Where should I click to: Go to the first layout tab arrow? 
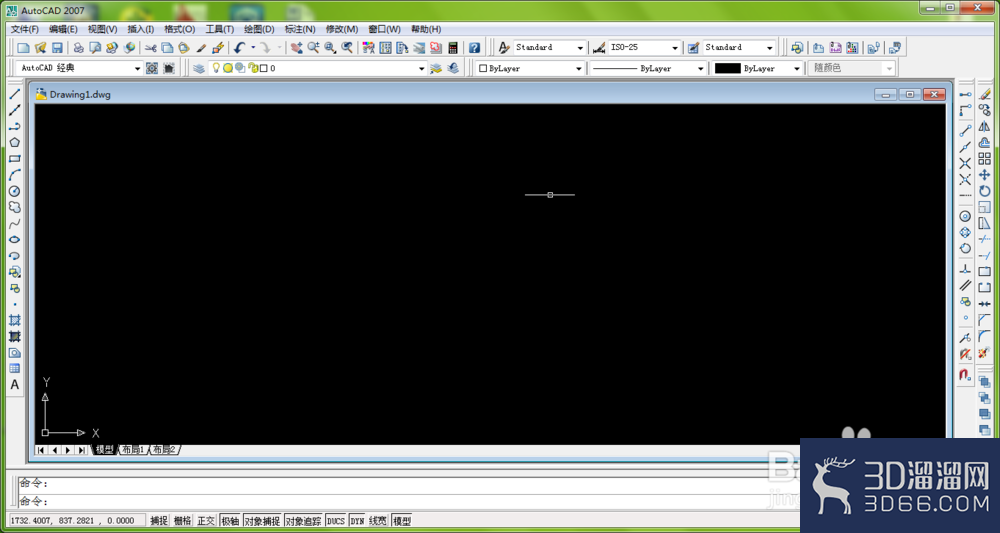[x=41, y=450]
